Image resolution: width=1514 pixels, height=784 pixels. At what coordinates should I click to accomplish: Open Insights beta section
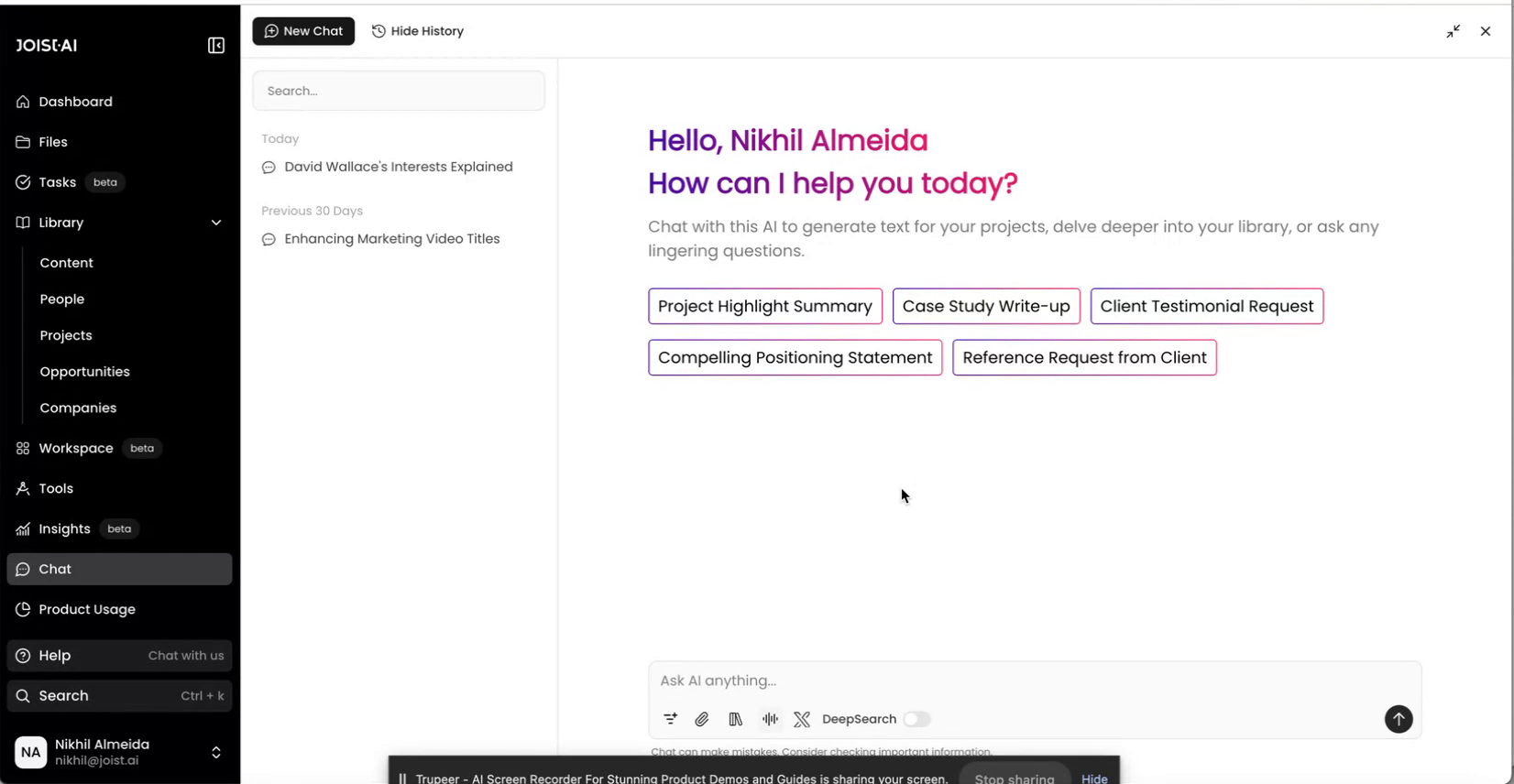tap(119, 528)
